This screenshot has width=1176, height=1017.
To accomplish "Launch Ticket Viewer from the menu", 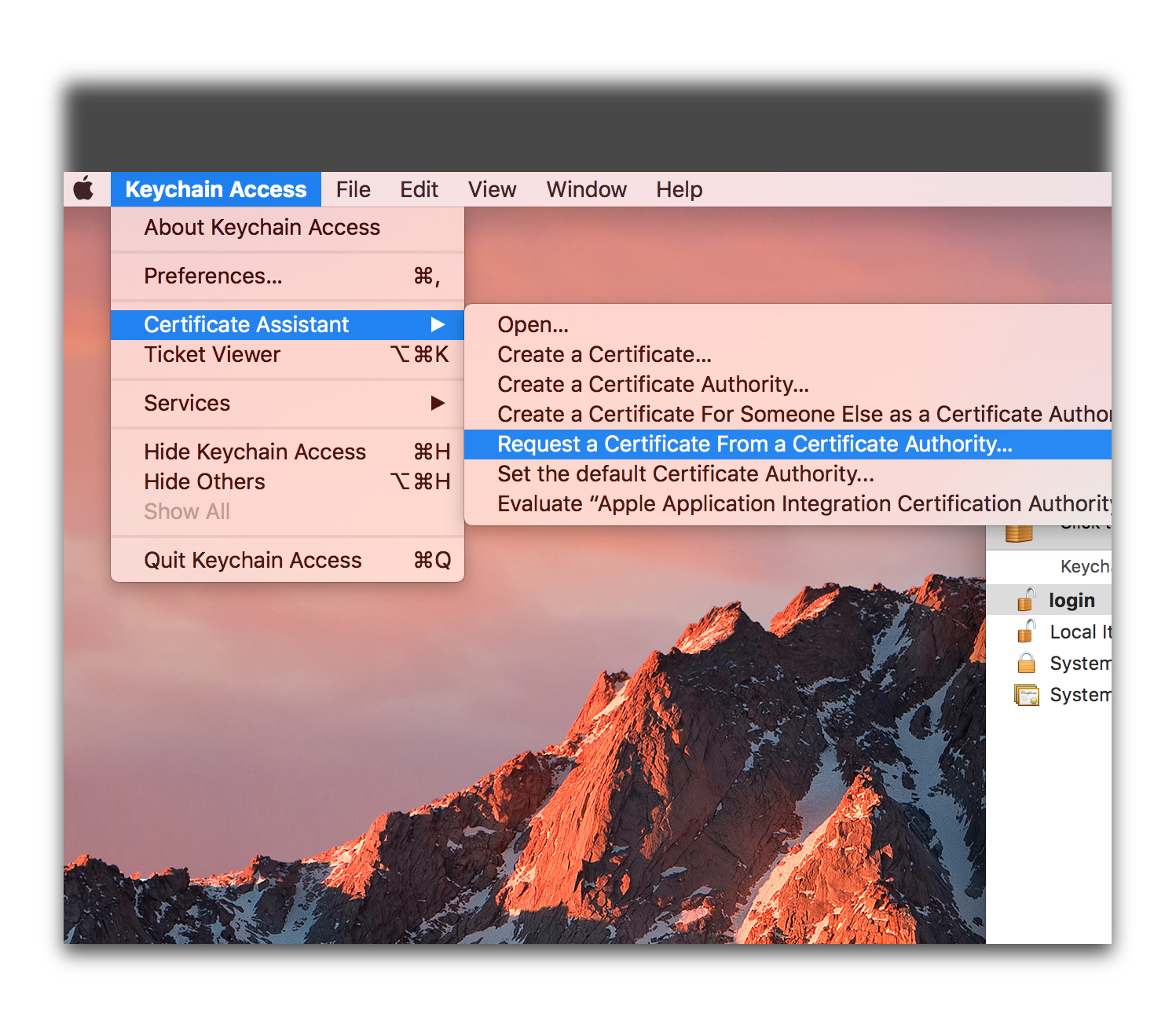I will (212, 354).
